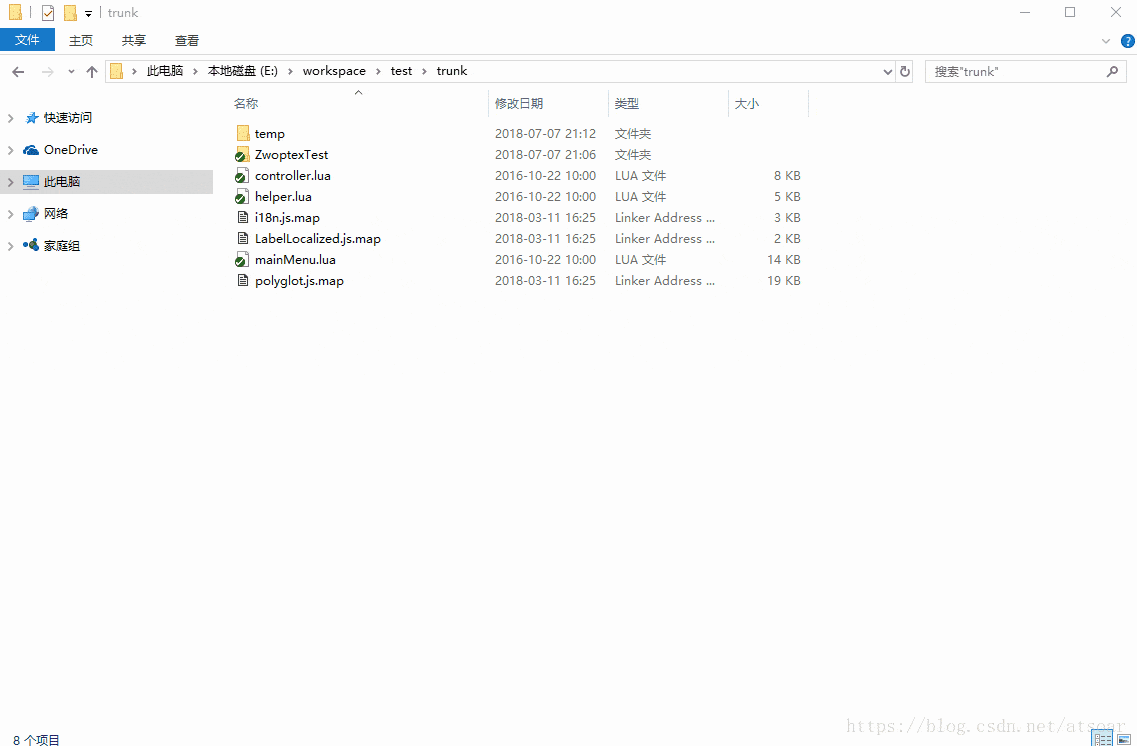Switch to details view icon
This screenshot has width=1137, height=746.
pos(1102,739)
